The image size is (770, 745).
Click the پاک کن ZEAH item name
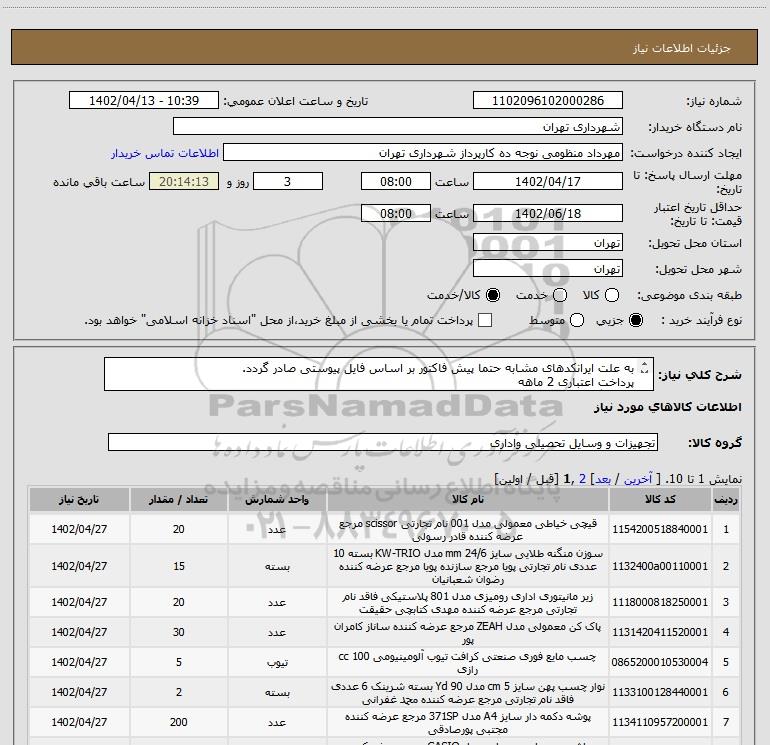pyautogui.click(x=468, y=633)
